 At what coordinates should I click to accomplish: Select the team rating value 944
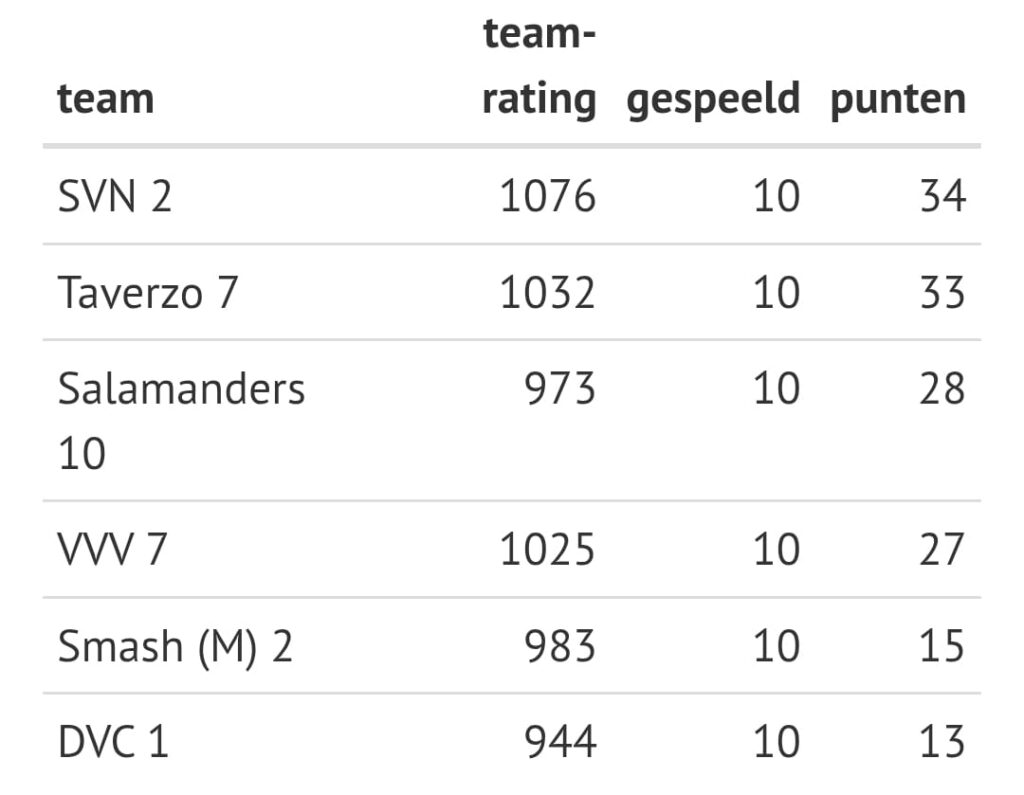[x=560, y=743]
